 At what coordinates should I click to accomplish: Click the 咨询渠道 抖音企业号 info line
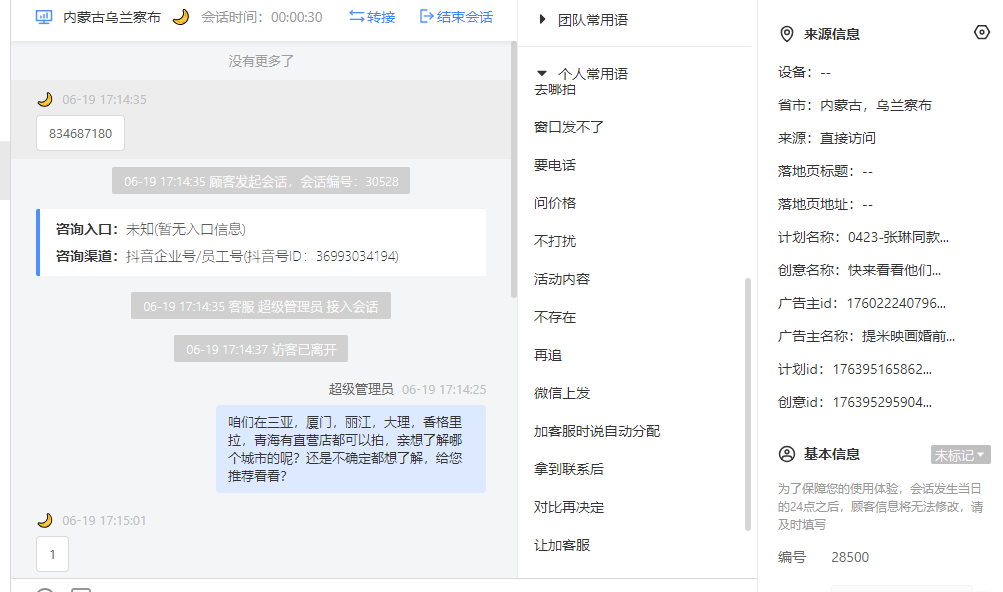pos(227,256)
